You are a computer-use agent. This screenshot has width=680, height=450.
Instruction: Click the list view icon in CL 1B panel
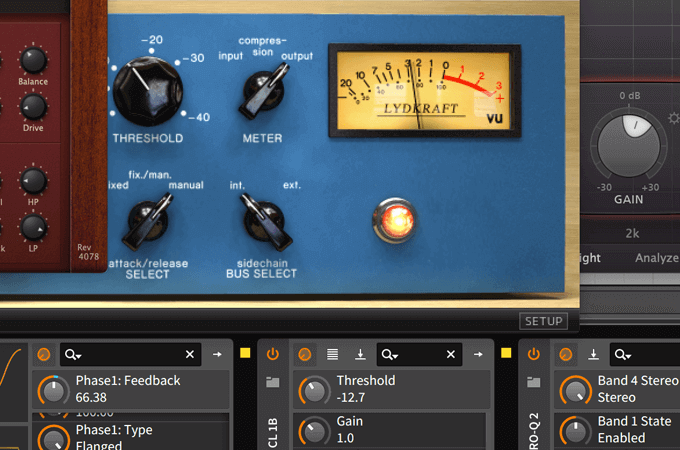(x=333, y=354)
